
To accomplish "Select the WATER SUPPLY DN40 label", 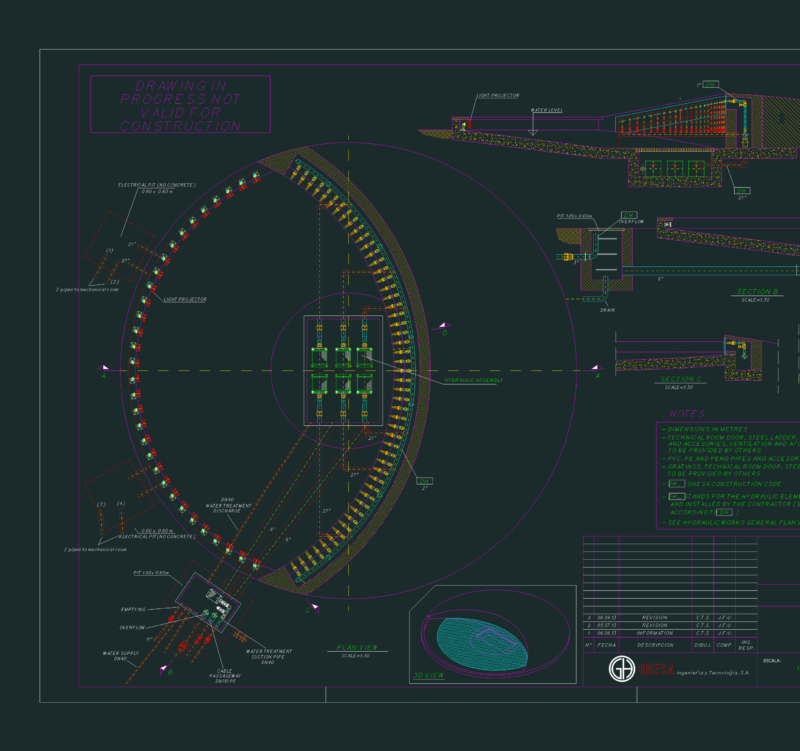I will point(120,656).
